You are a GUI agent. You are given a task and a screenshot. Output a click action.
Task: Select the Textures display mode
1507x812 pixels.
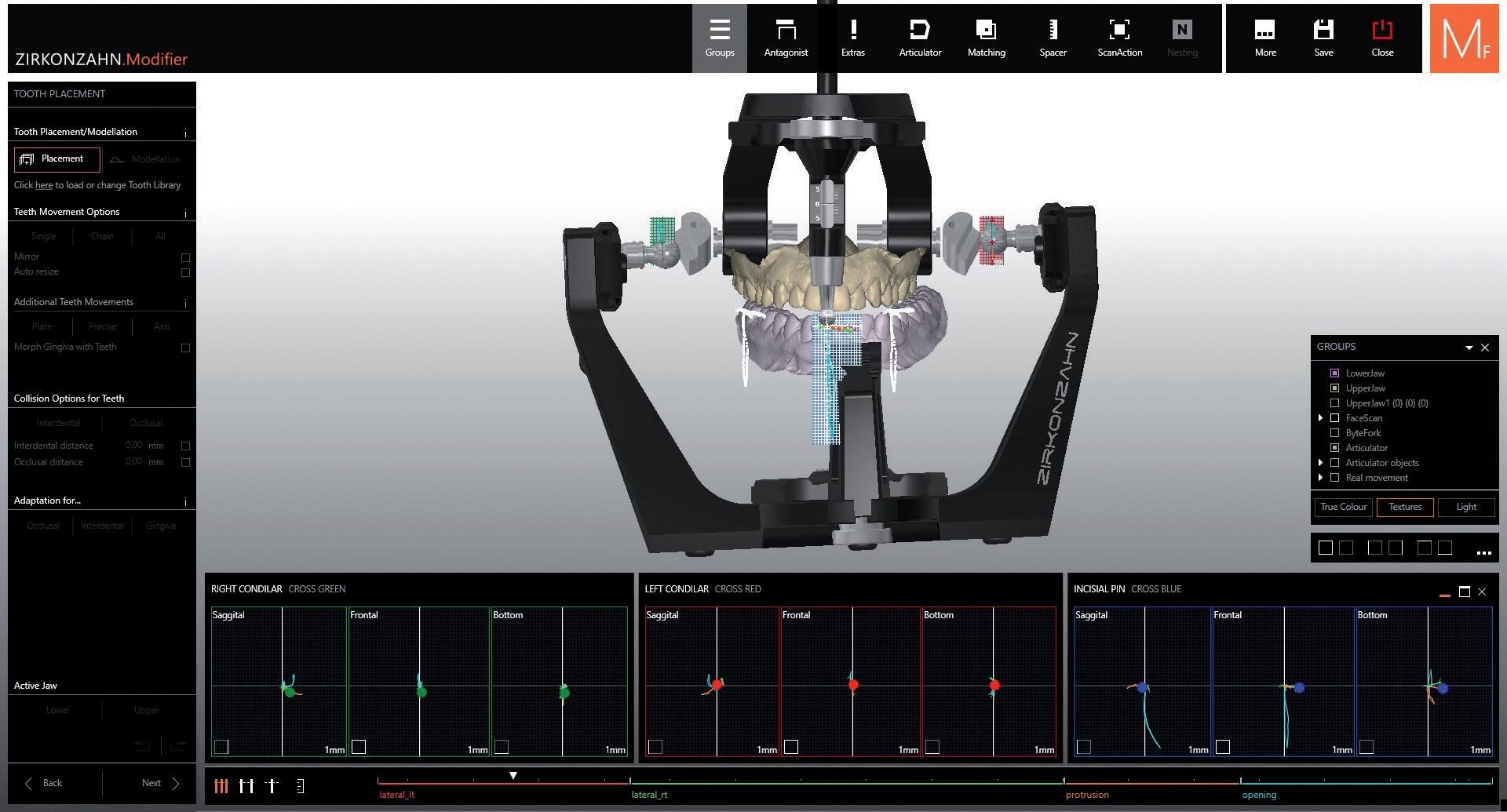[x=1405, y=507]
